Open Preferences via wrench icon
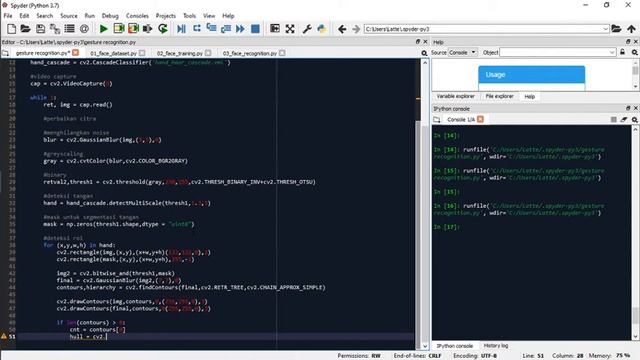640x360 pixels. click(x=307, y=29)
